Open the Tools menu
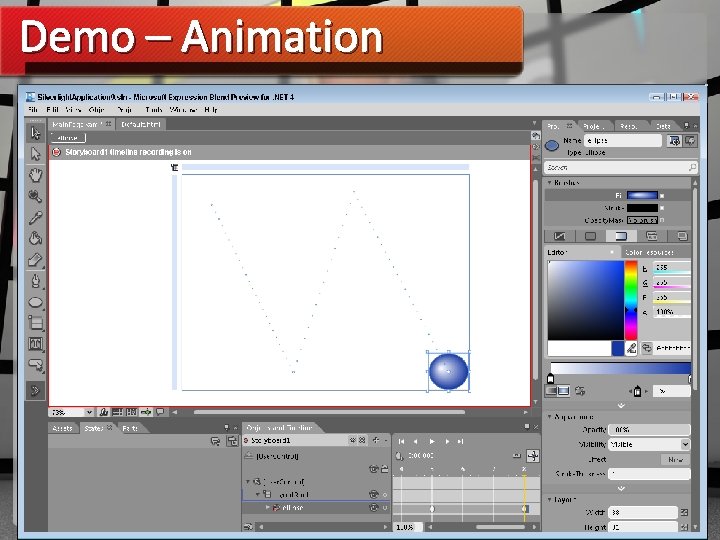720x540 pixels. [x=154, y=110]
